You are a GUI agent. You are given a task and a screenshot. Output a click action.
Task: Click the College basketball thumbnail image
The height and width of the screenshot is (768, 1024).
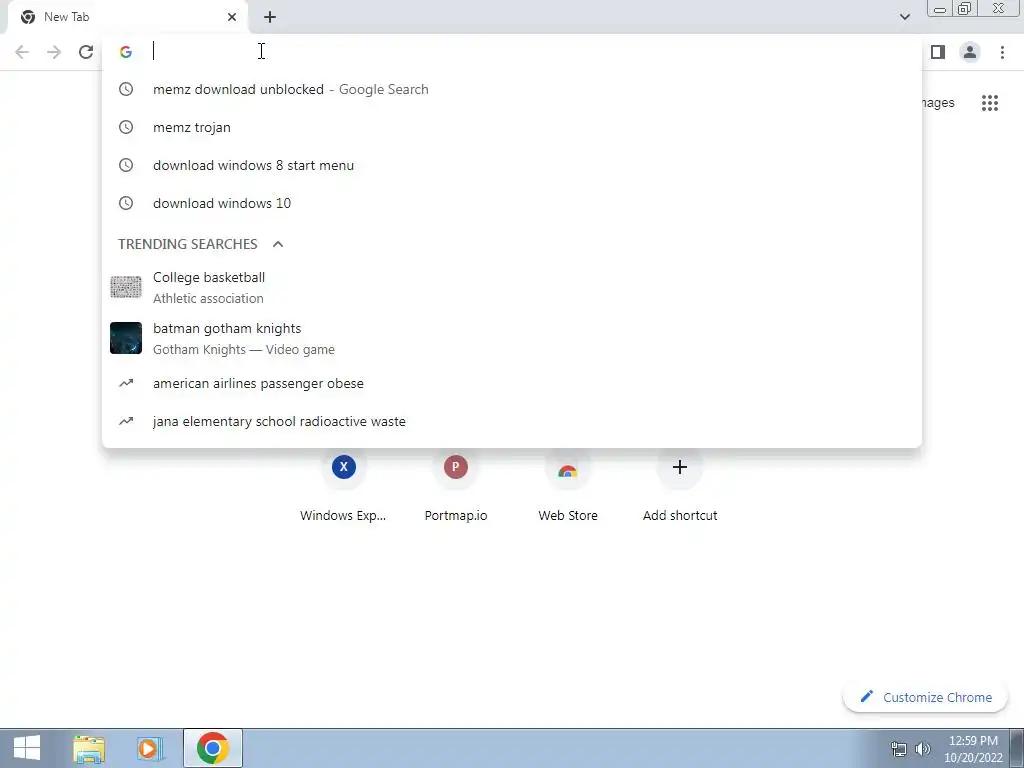[x=126, y=287]
